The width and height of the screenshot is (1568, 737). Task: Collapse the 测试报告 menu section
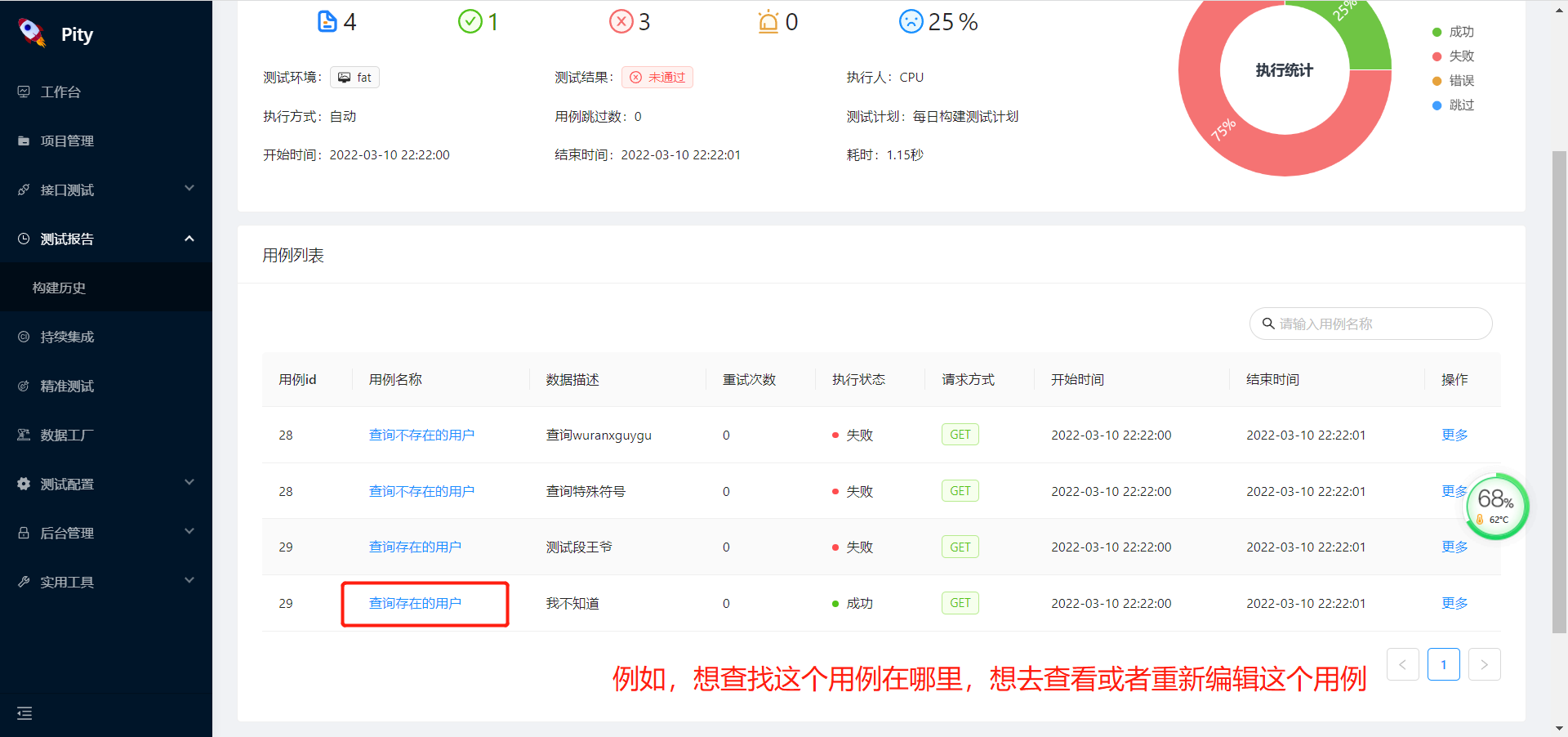(x=67, y=239)
